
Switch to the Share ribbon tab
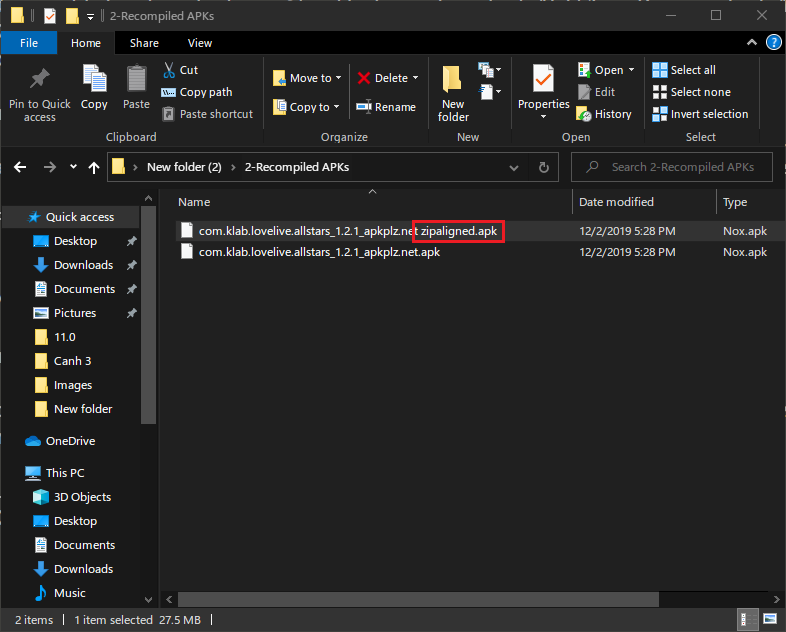(x=144, y=43)
